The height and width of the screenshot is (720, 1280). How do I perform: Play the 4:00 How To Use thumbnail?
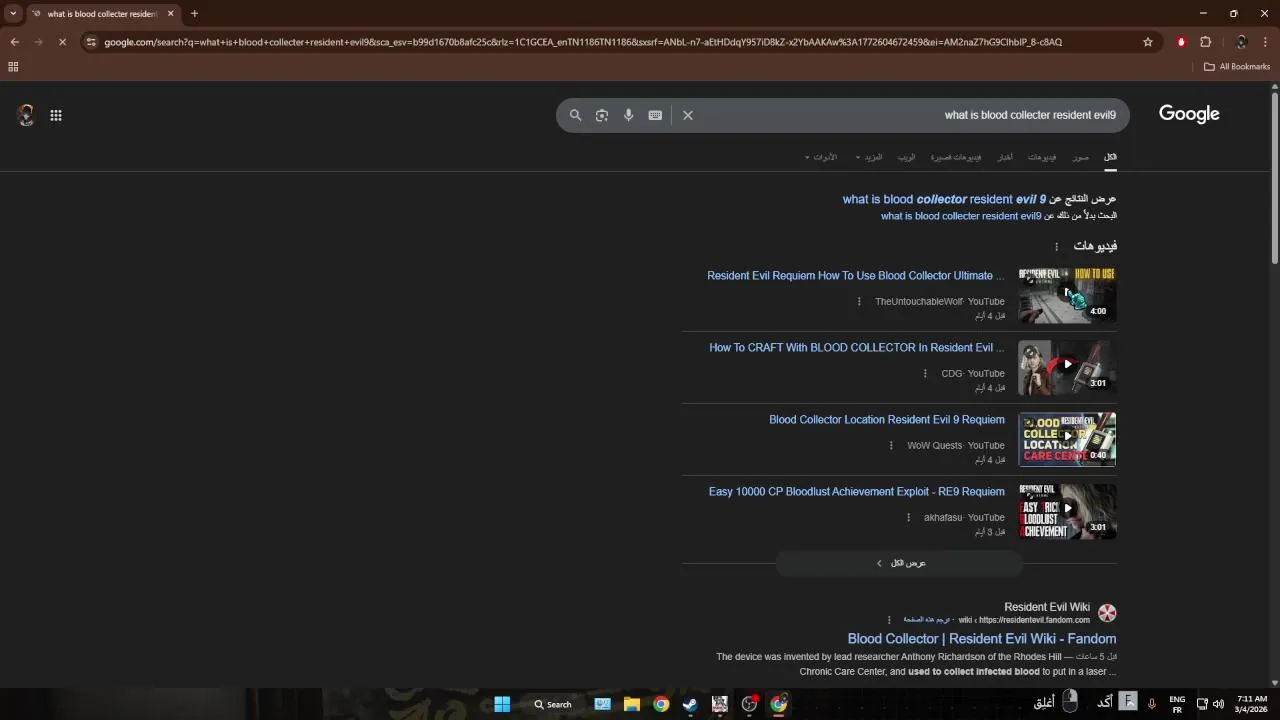pyautogui.click(x=1067, y=295)
